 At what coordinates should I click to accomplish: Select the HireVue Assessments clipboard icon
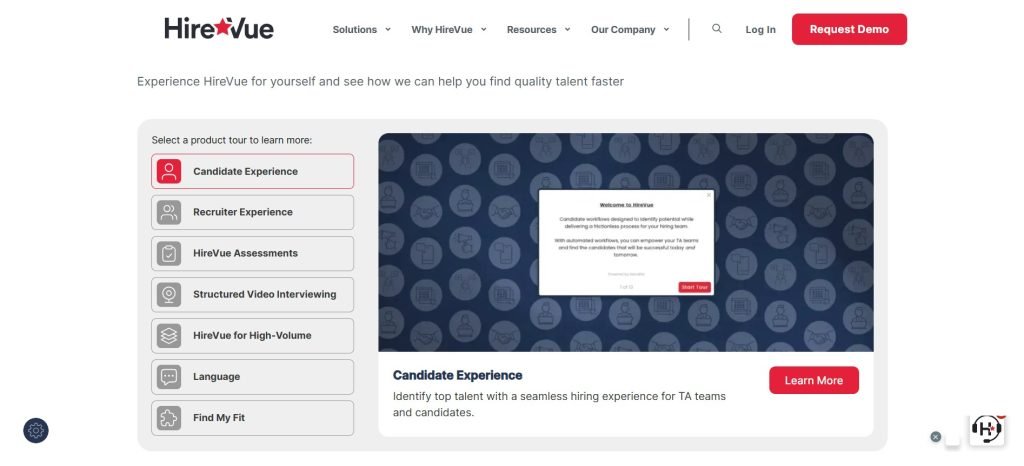[x=169, y=254]
